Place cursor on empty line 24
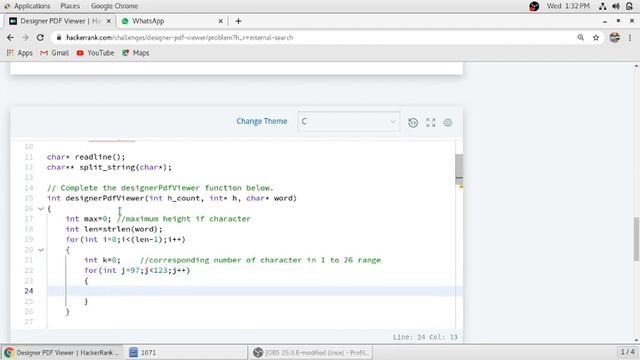The width and height of the screenshot is (640, 360). point(255,291)
